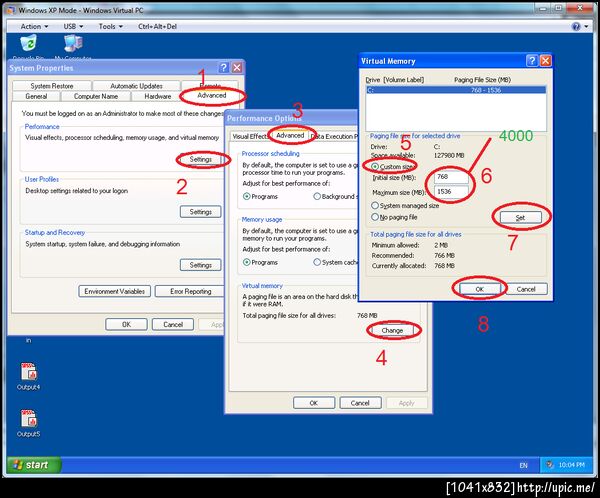Click OK in Performance Options

[x=314, y=403]
